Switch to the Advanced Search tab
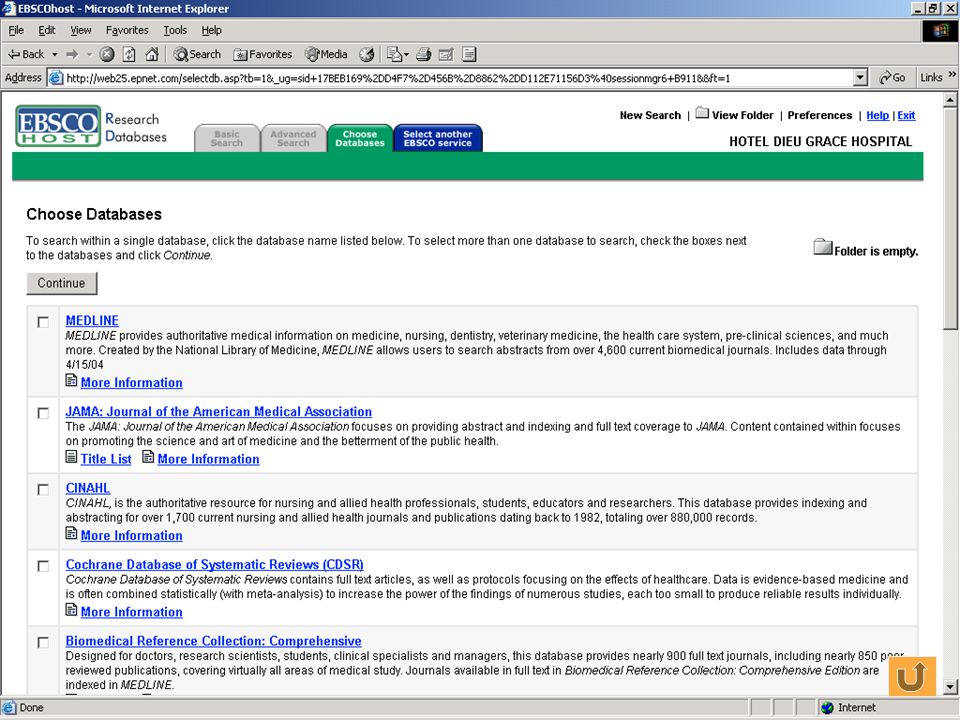Image resolution: width=960 pixels, height=720 pixels. (x=293, y=138)
